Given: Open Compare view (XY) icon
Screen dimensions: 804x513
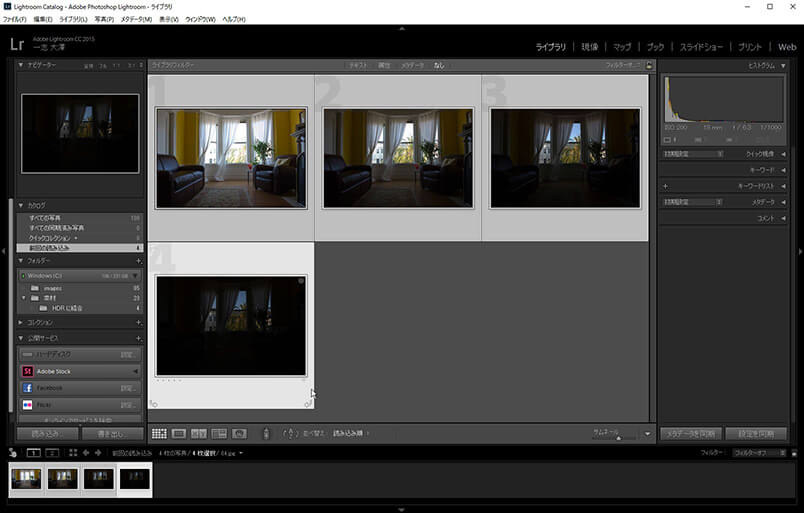Looking at the screenshot, I should (x=199, y=434).
